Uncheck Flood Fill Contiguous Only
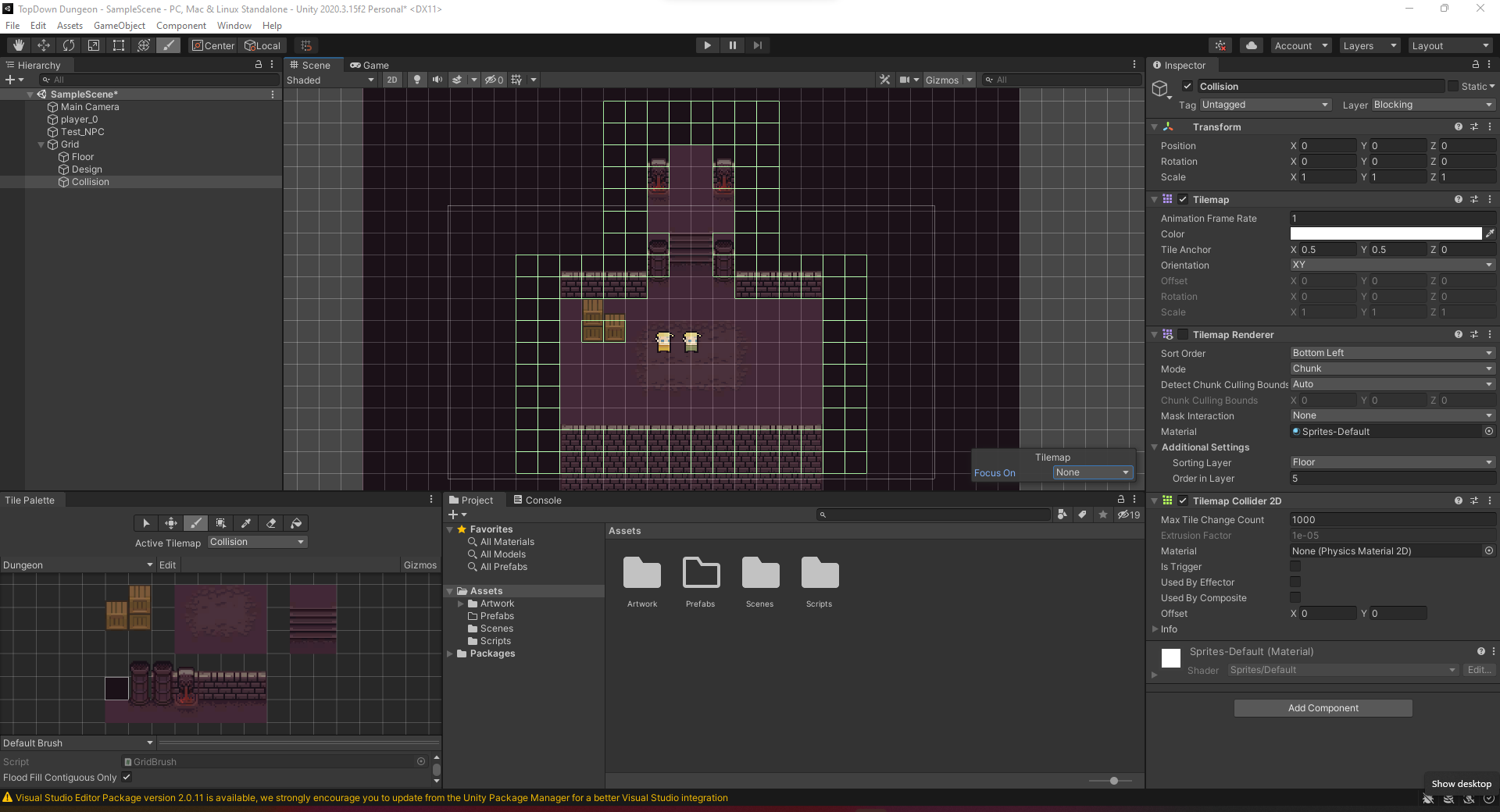This screenshot has height=812, width=1500. (x=127, y=778)
